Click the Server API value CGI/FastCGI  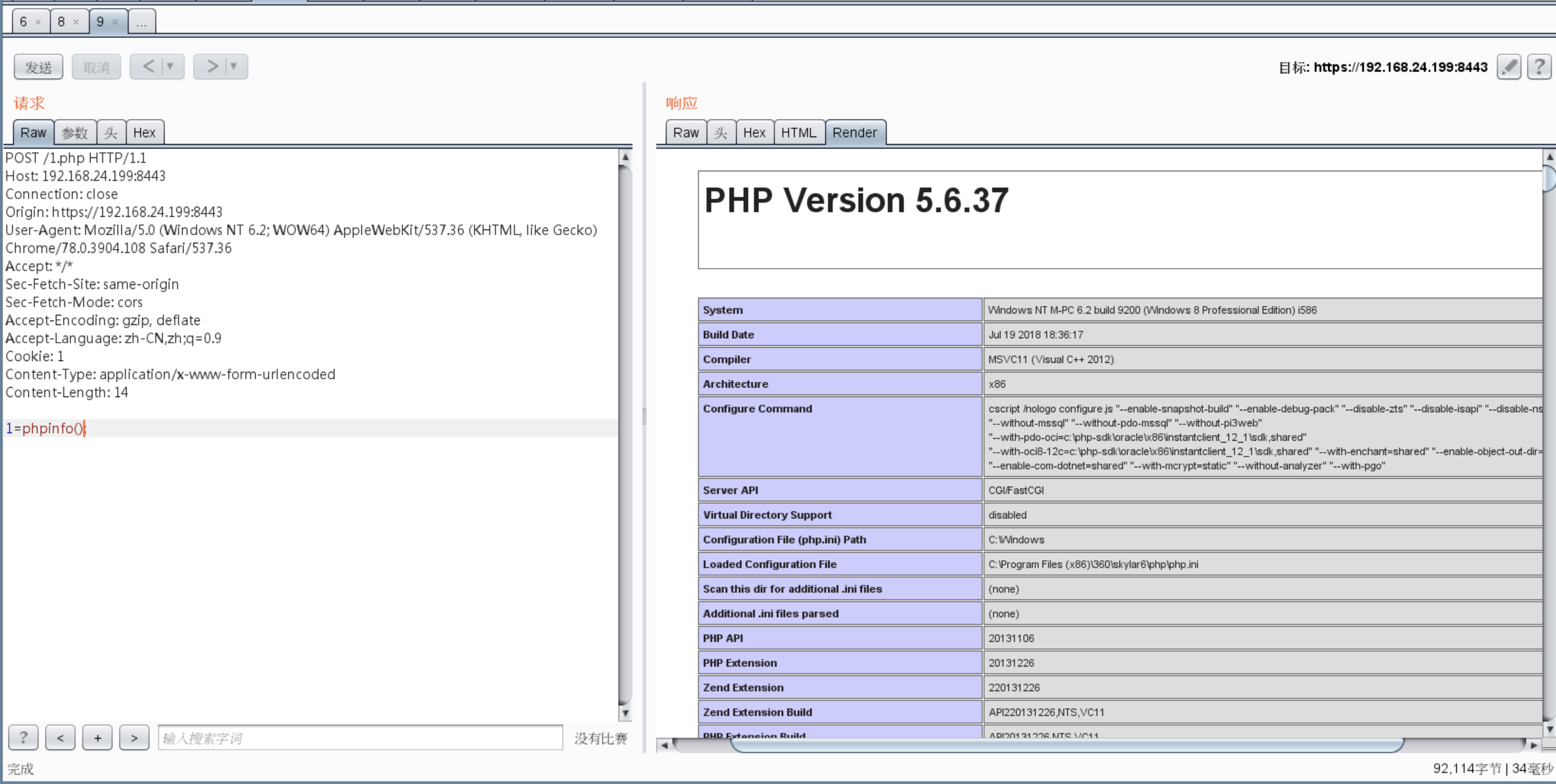click(x=1016, y=490)
